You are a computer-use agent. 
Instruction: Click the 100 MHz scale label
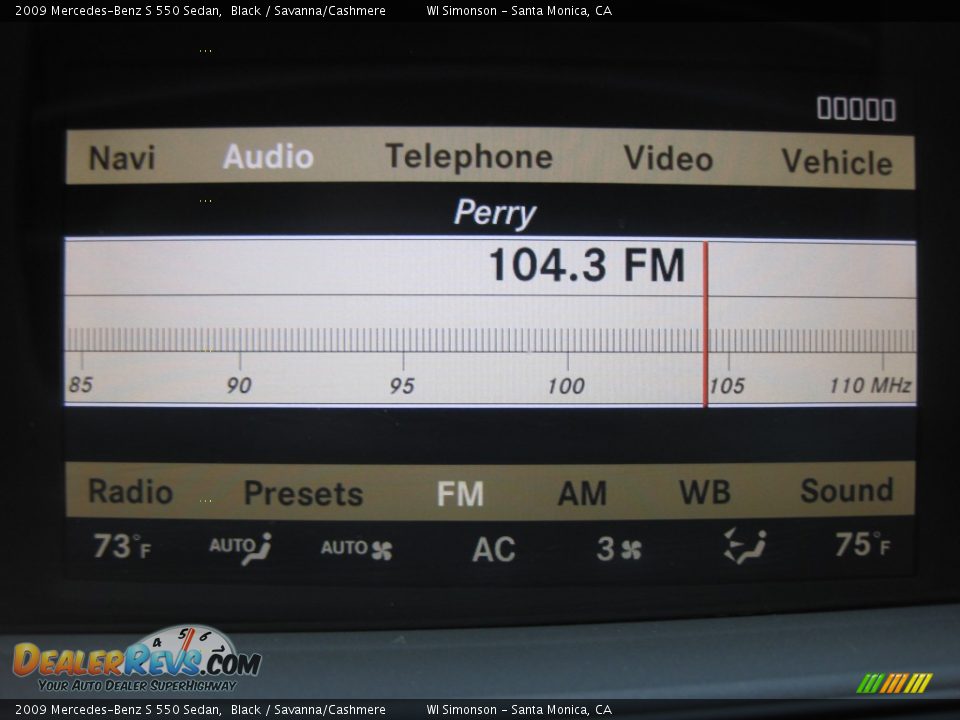click(566, 386)
